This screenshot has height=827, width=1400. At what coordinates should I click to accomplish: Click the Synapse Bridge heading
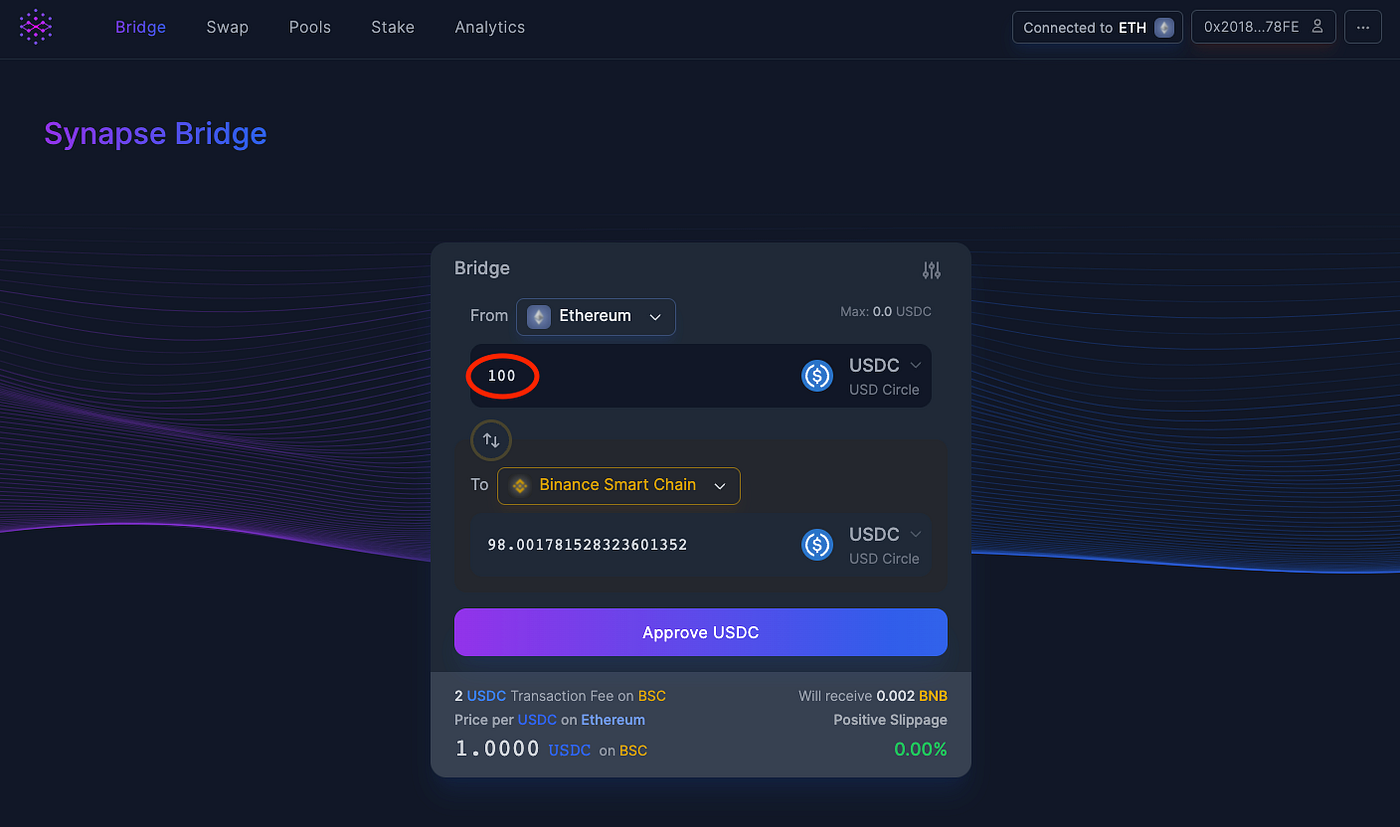155,133
